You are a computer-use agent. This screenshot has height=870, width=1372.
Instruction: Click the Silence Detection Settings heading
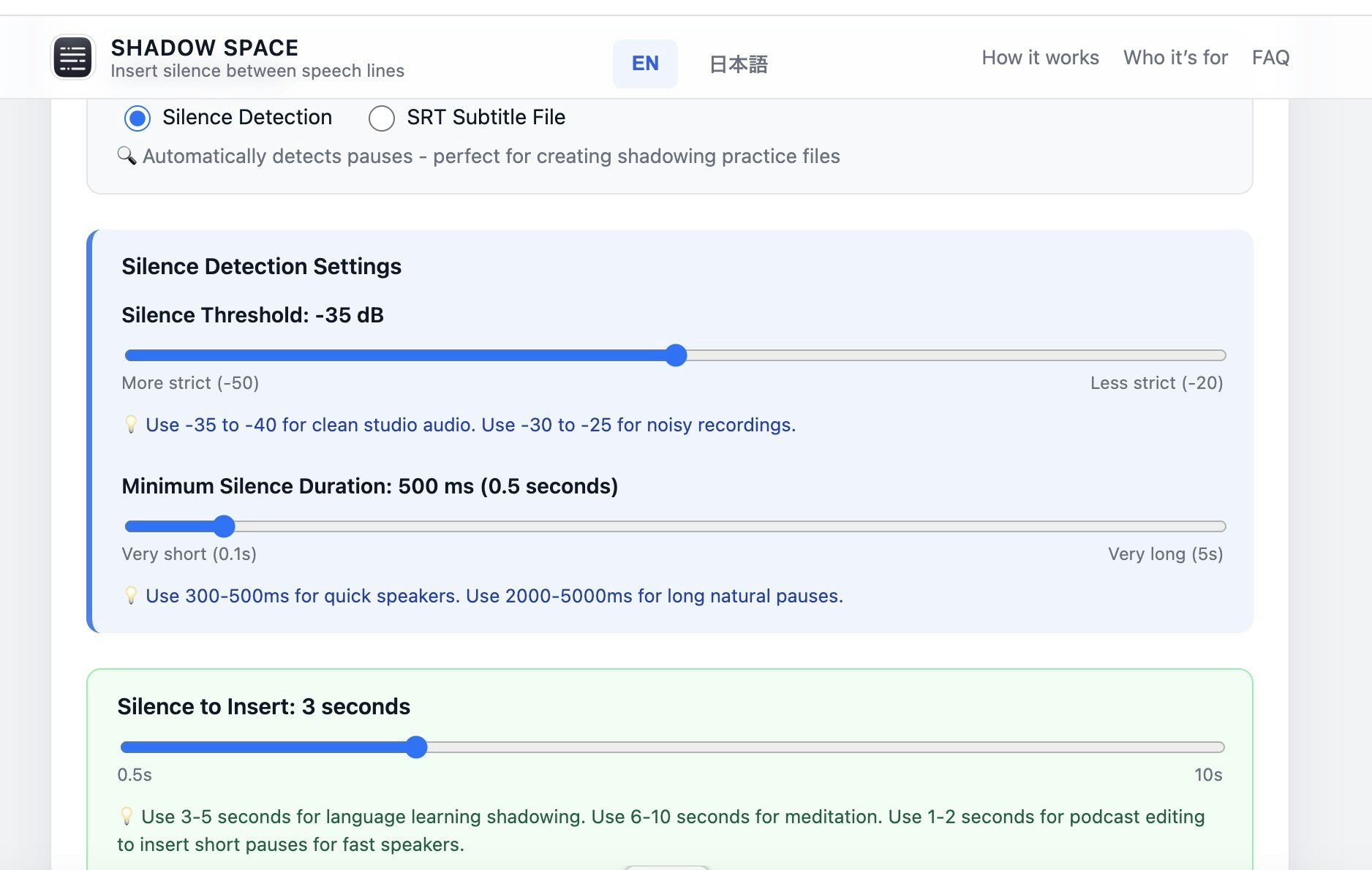pyautogui.click(x=261, y=266)
